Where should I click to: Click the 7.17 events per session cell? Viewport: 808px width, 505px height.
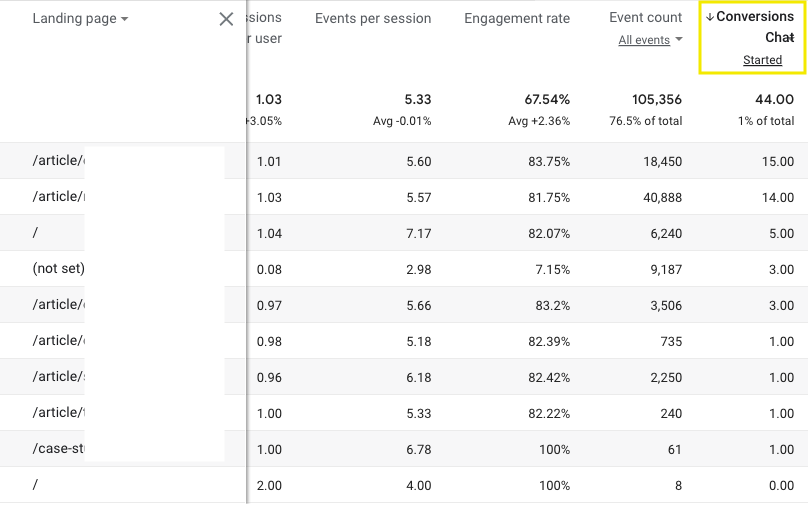click(x=418, y=233)
